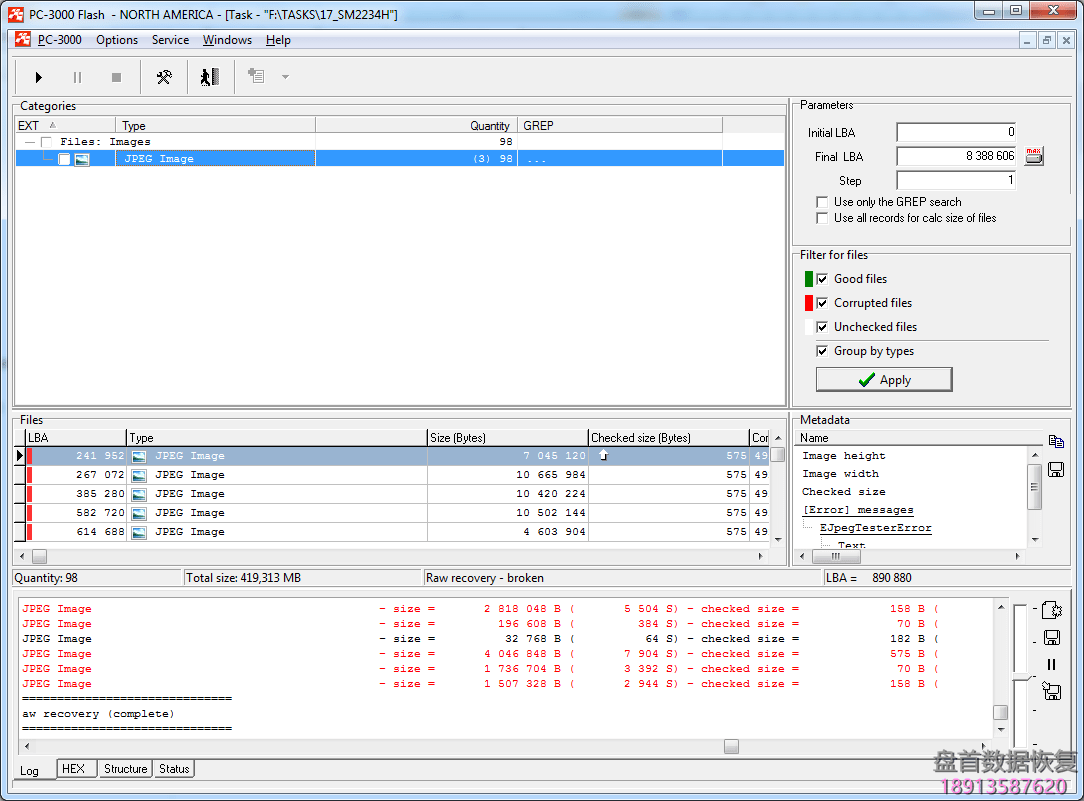This screenshot has height=801, width=1084.
Task: Sort categories by the EXT column header
Action: coord(30,125)
